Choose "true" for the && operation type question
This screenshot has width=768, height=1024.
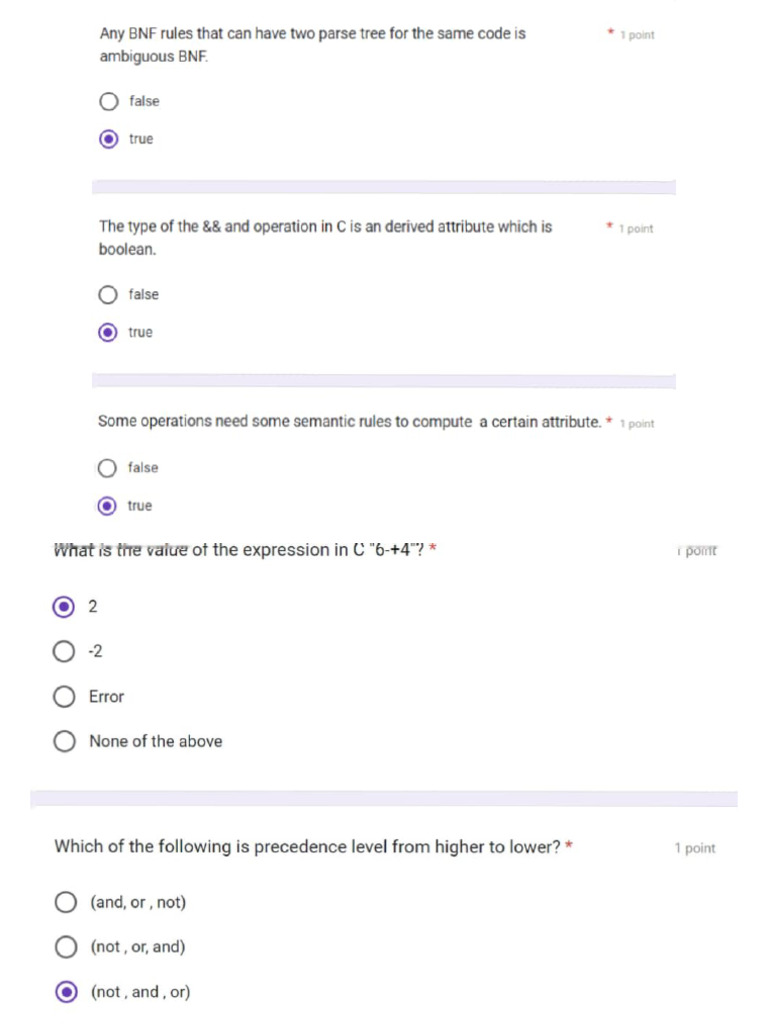[x=108, y=332]
